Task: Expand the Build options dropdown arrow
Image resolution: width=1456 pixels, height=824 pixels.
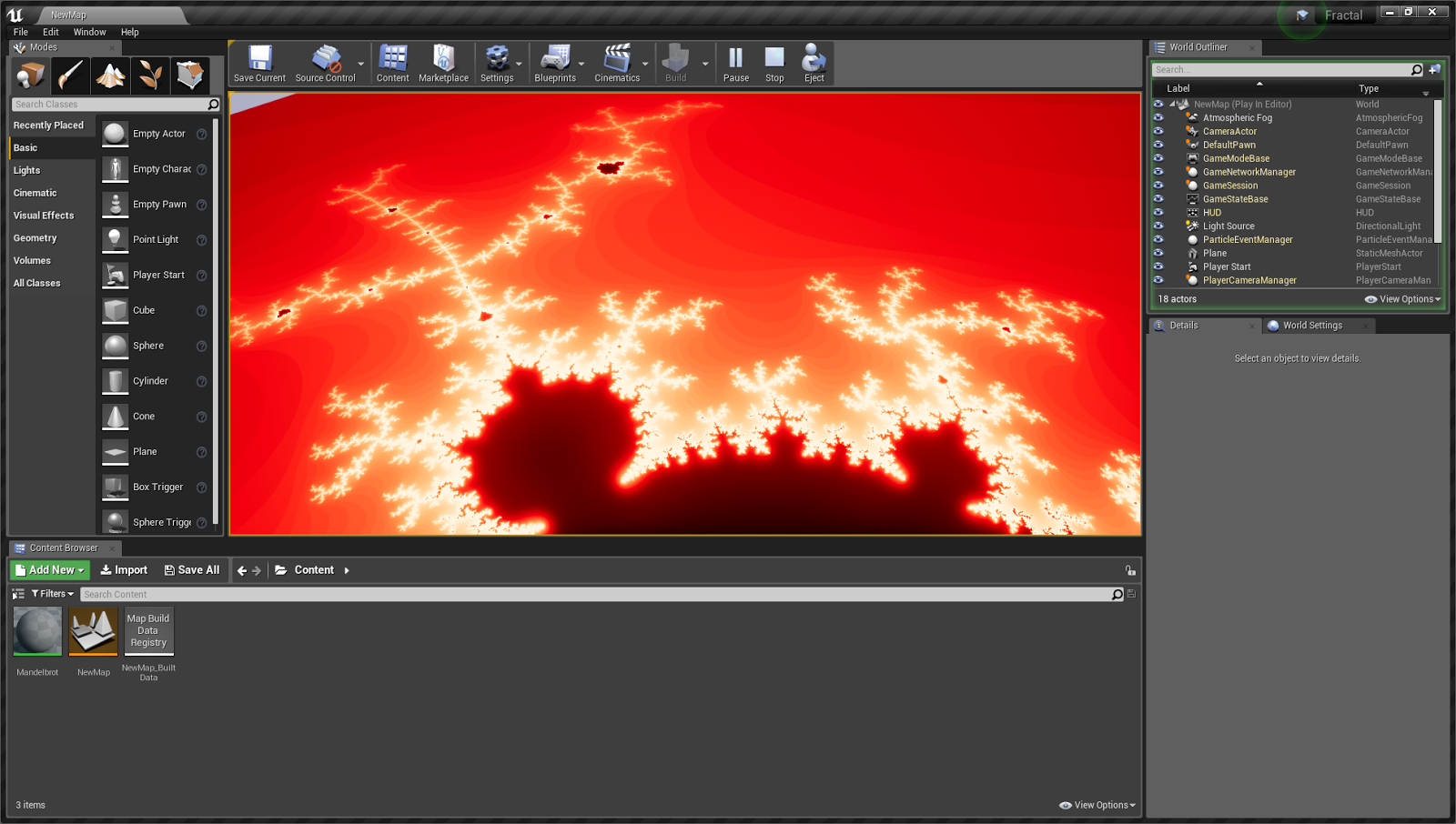Action: [x=705, y=64]
